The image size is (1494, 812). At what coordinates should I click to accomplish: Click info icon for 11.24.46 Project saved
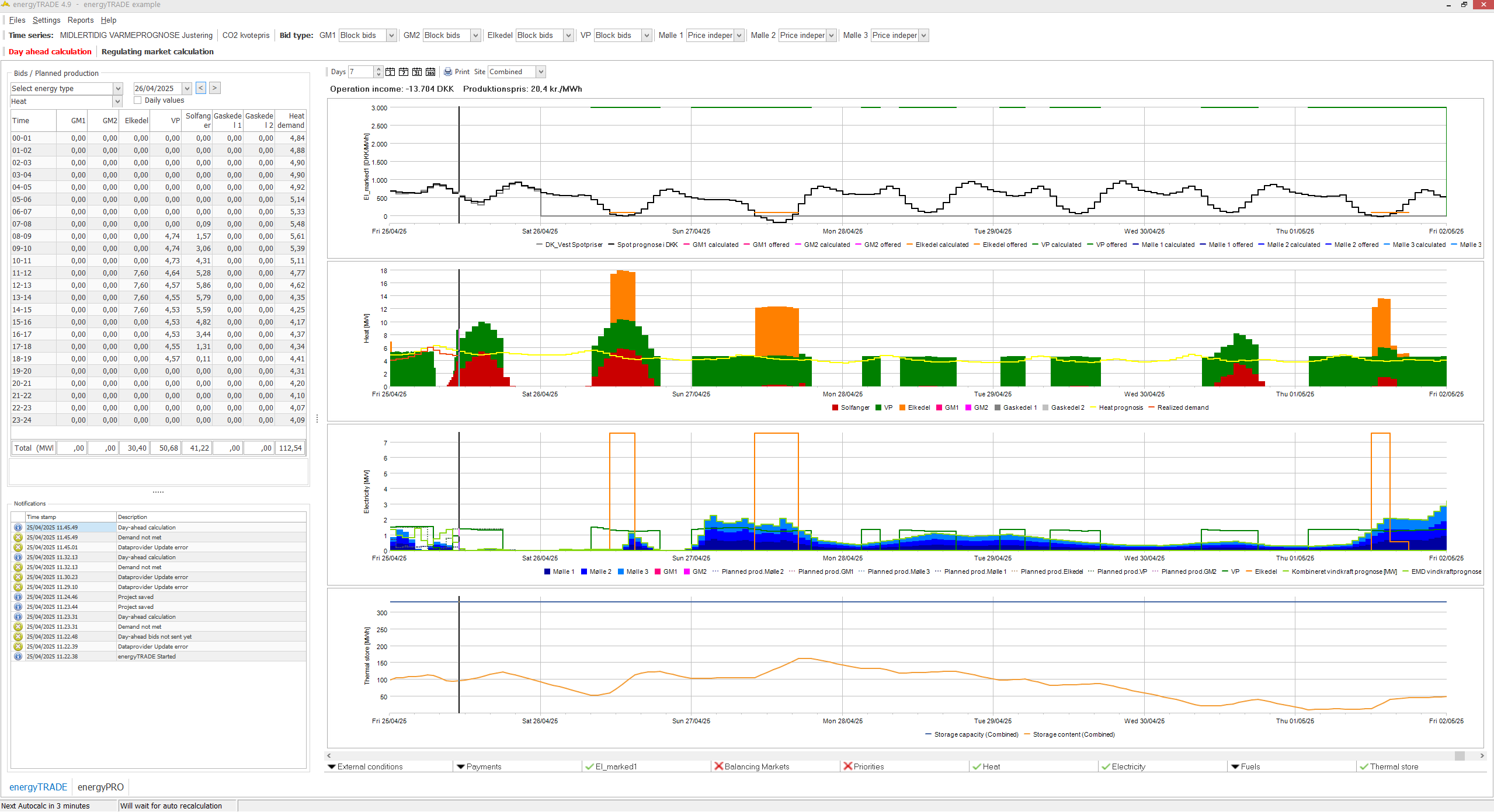(x=18, y=597)
